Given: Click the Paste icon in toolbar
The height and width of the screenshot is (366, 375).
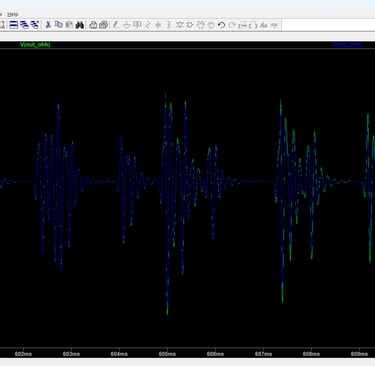Looking at the screenshot, I should tap(69, 25).
